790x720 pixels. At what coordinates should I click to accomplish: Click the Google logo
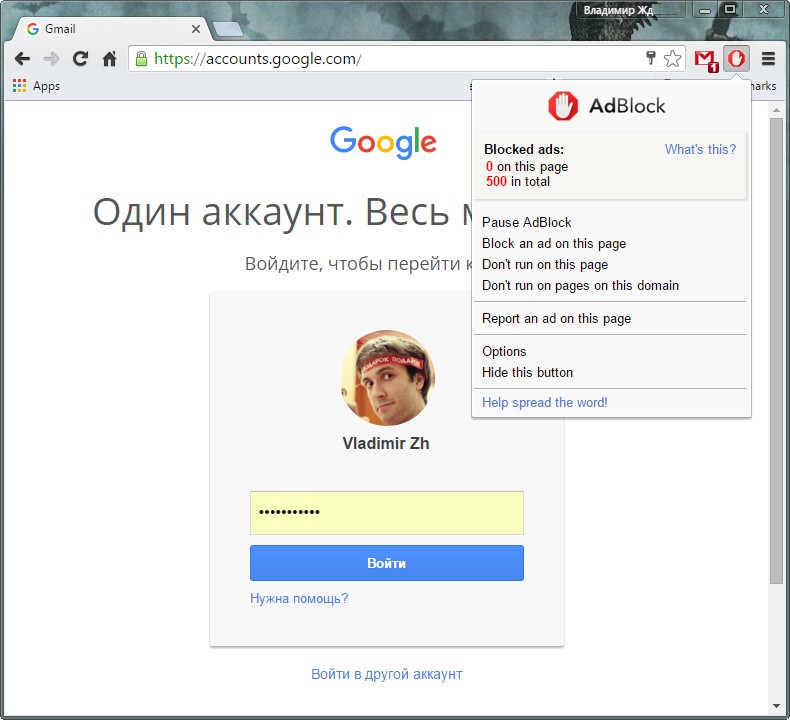pos(383,143)
